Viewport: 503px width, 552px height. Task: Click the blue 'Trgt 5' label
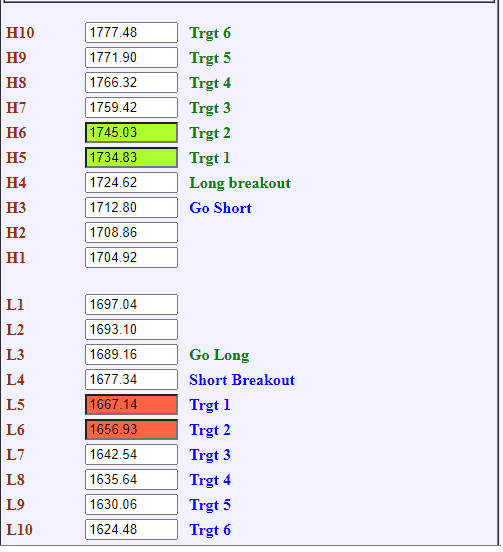click(210, 505)
